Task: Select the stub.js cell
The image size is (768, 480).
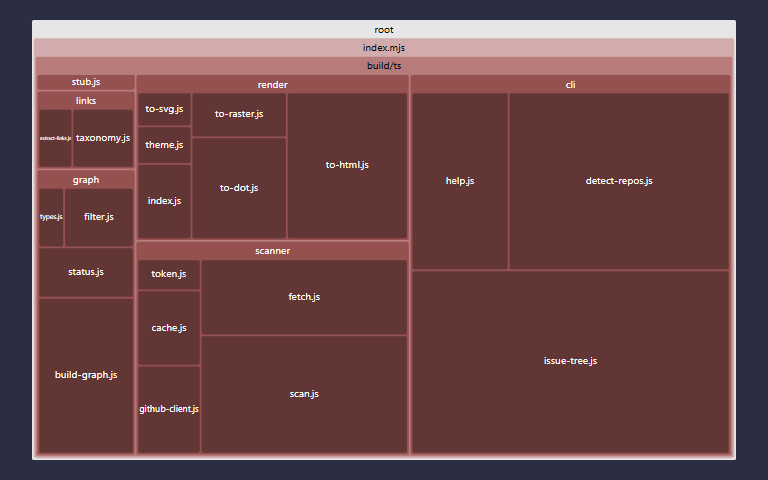Action: coord(86,82)
